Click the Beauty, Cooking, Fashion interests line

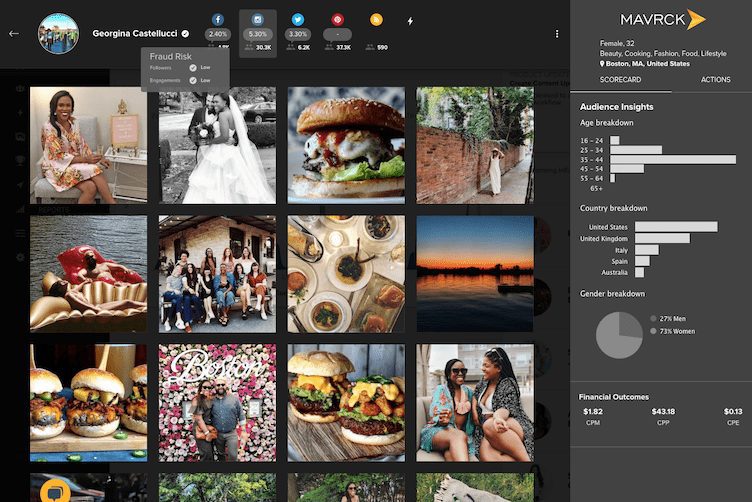(663, 53)
